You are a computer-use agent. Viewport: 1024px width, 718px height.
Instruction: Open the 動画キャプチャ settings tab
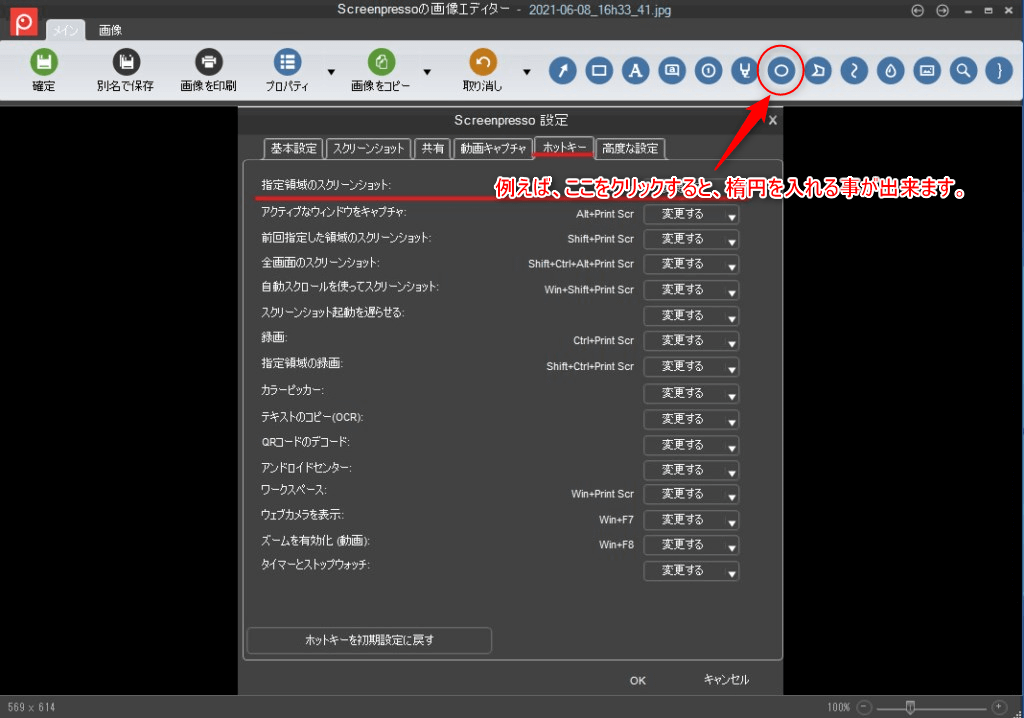493,149
